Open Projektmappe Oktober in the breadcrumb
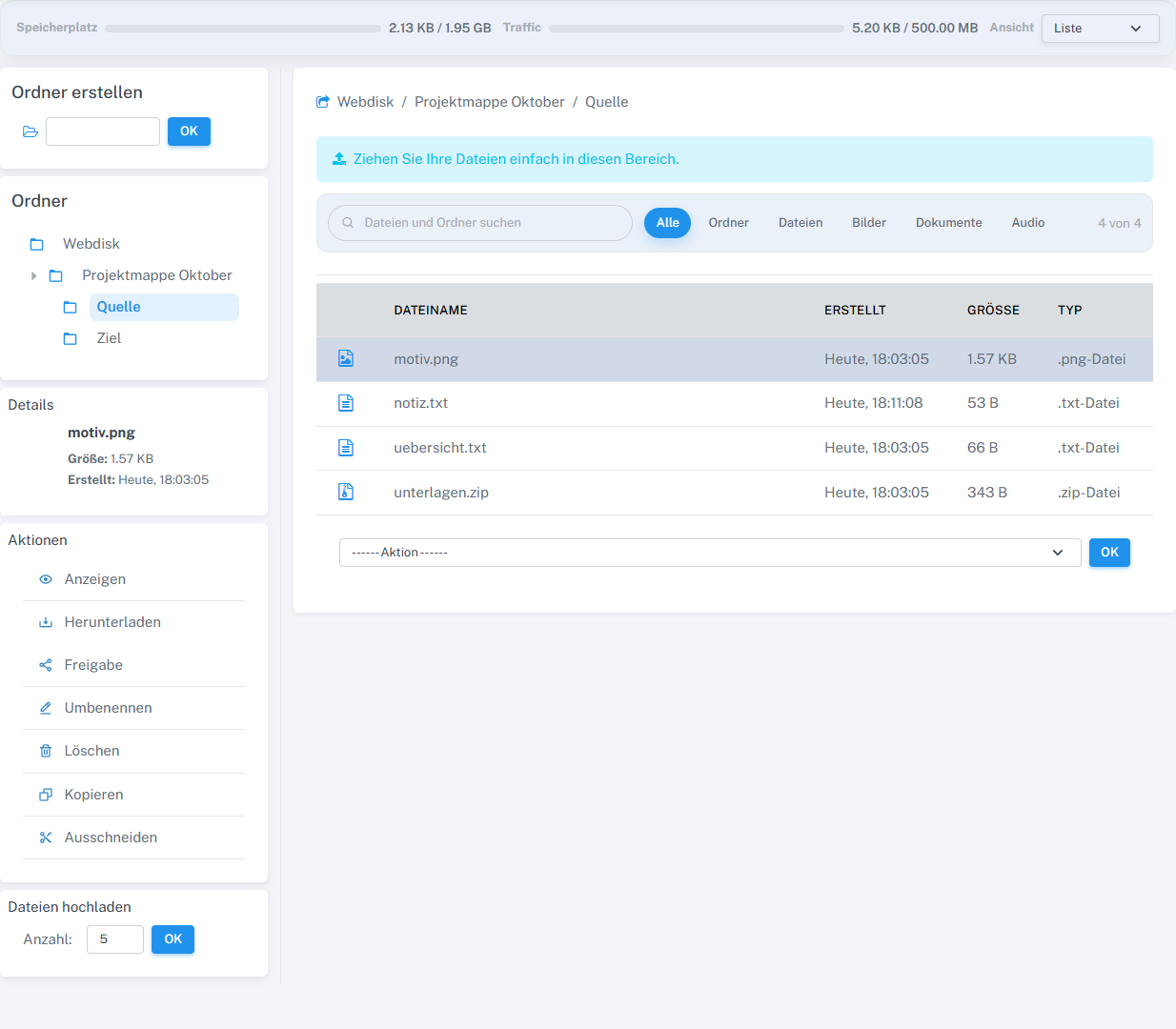The image size is (1176, 1029). pos(490,102)
